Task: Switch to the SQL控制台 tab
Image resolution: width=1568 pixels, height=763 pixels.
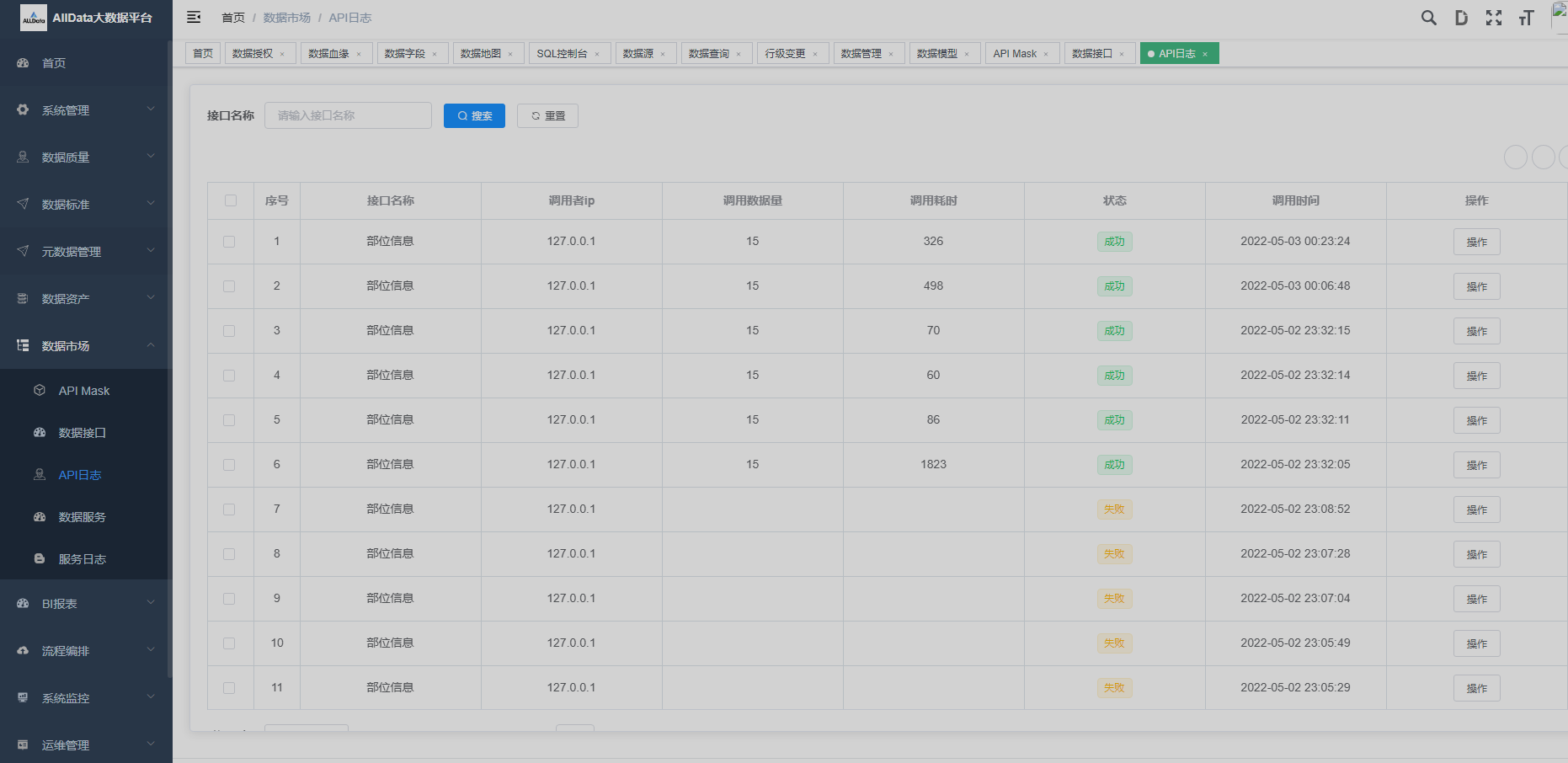Action: pos(562,54)
